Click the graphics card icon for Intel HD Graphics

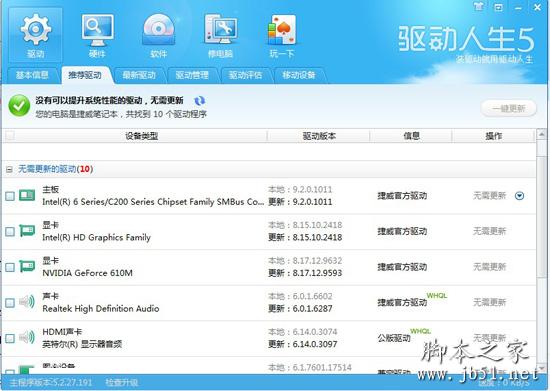point(27,230)
